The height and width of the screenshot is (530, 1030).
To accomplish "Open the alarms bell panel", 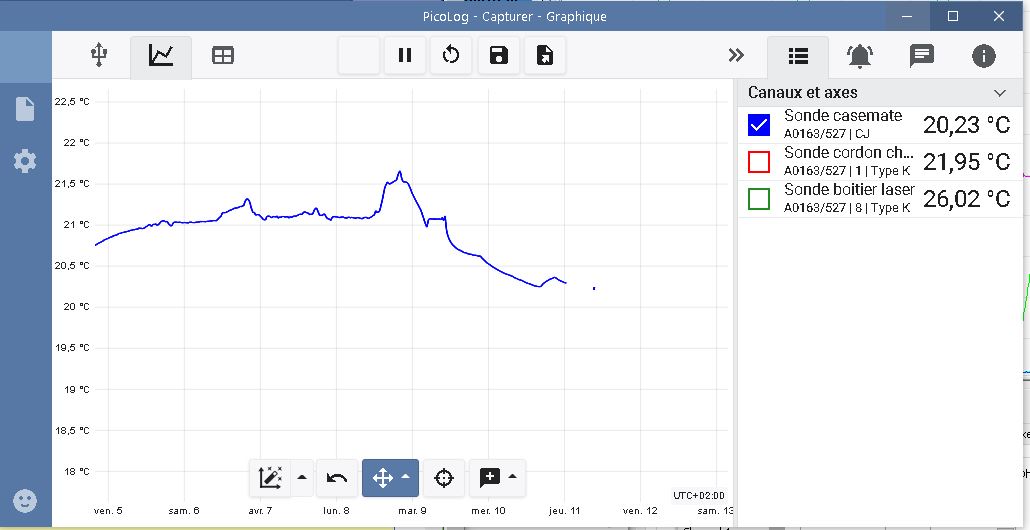I will (x=859, y=56).
